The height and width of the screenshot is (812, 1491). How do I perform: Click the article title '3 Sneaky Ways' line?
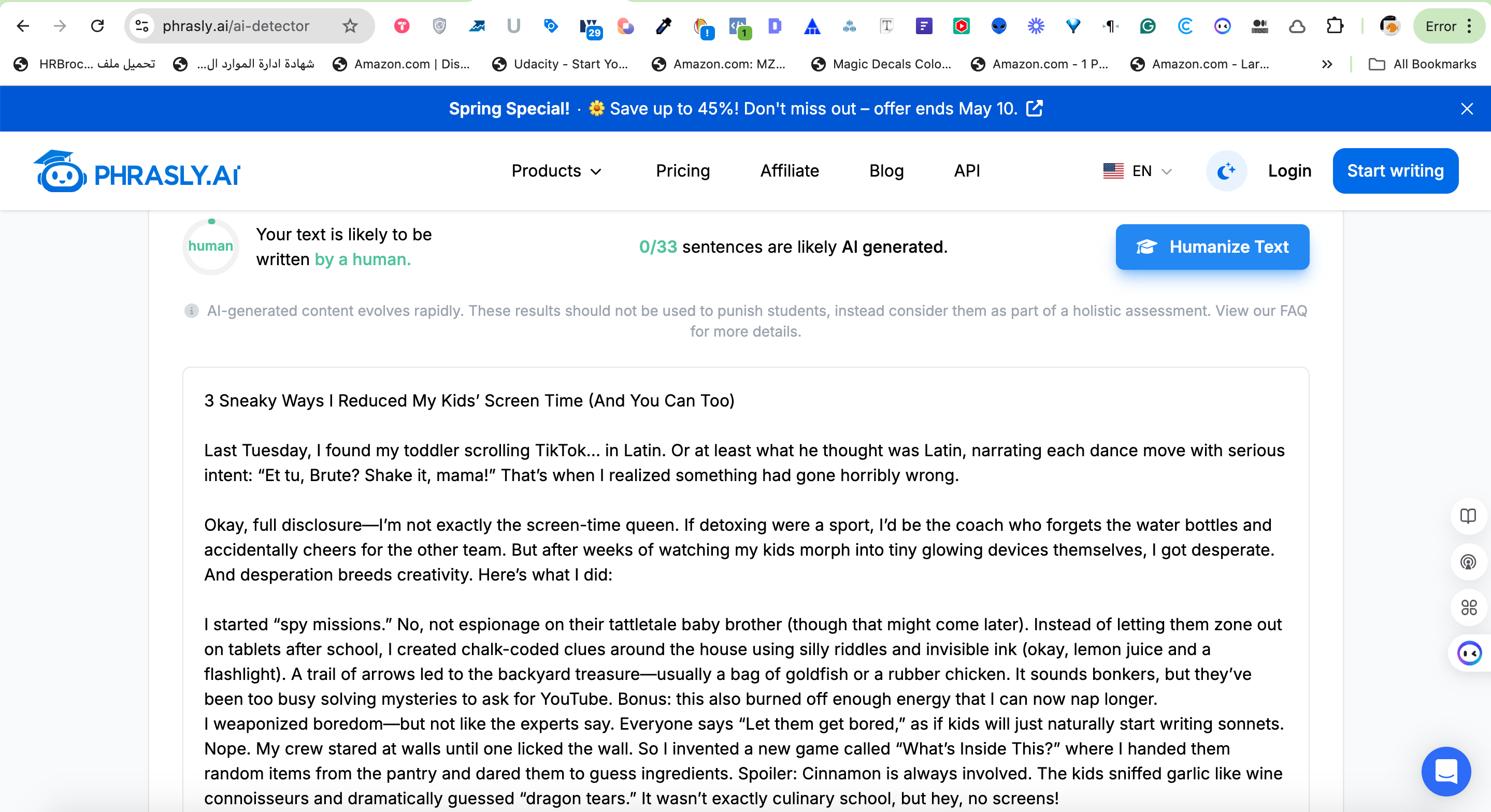pyautogui.click(x=469, y=400)
